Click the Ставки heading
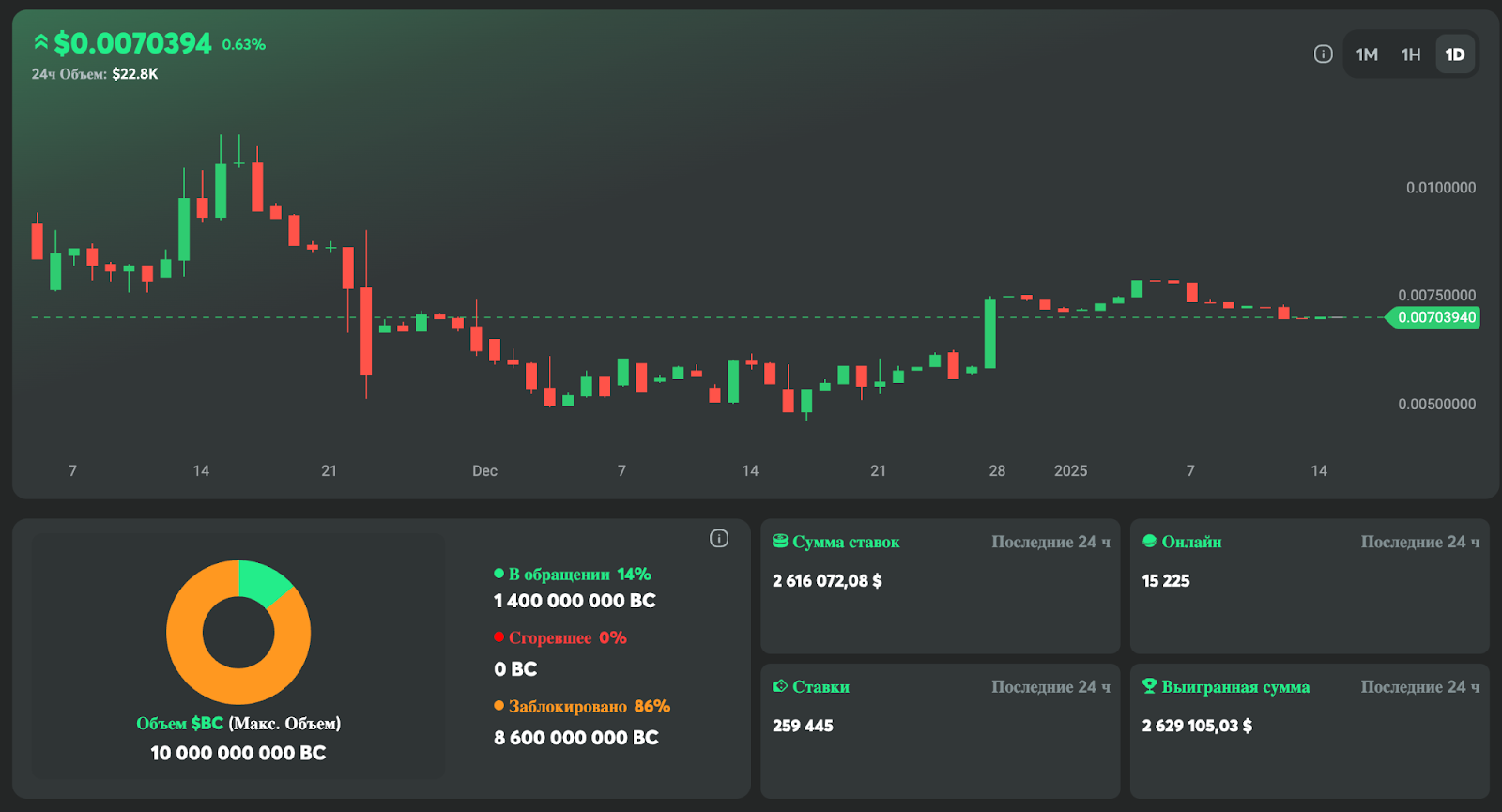Viewport: 1502px width, 812px height. (x=820, y=687)
